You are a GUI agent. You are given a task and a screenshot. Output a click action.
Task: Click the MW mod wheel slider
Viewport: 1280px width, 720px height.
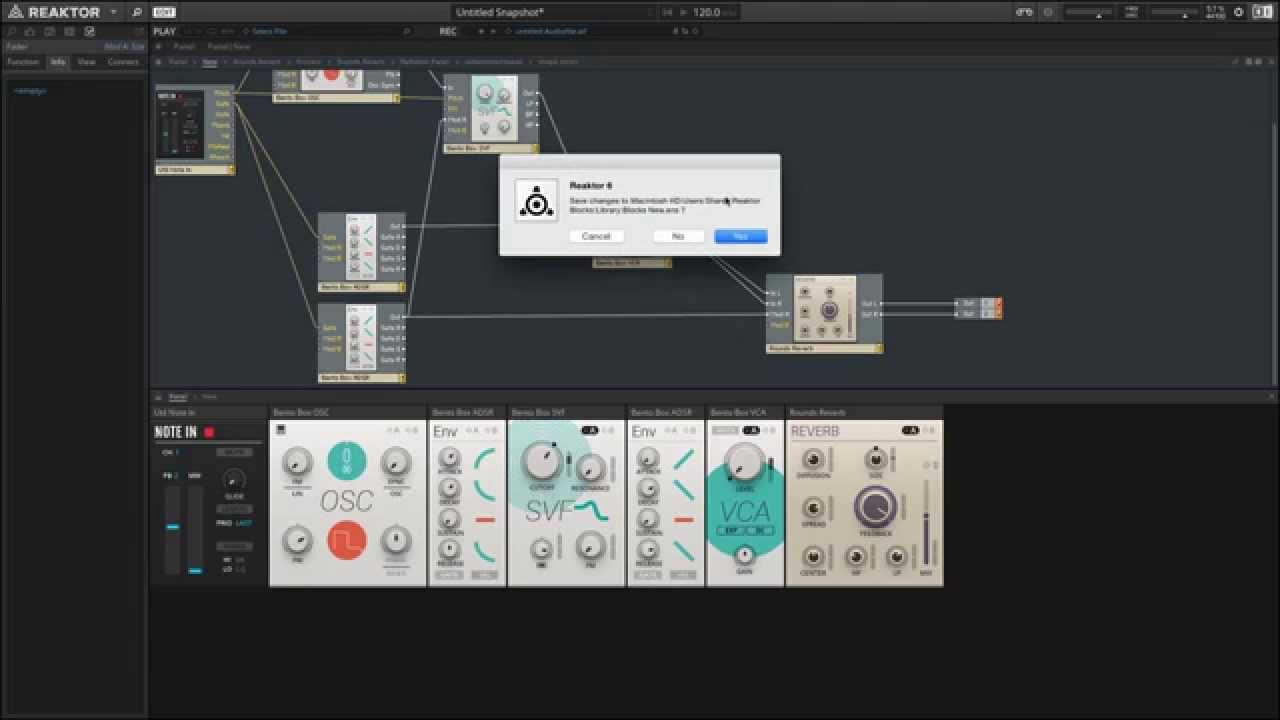pos(195,528)
